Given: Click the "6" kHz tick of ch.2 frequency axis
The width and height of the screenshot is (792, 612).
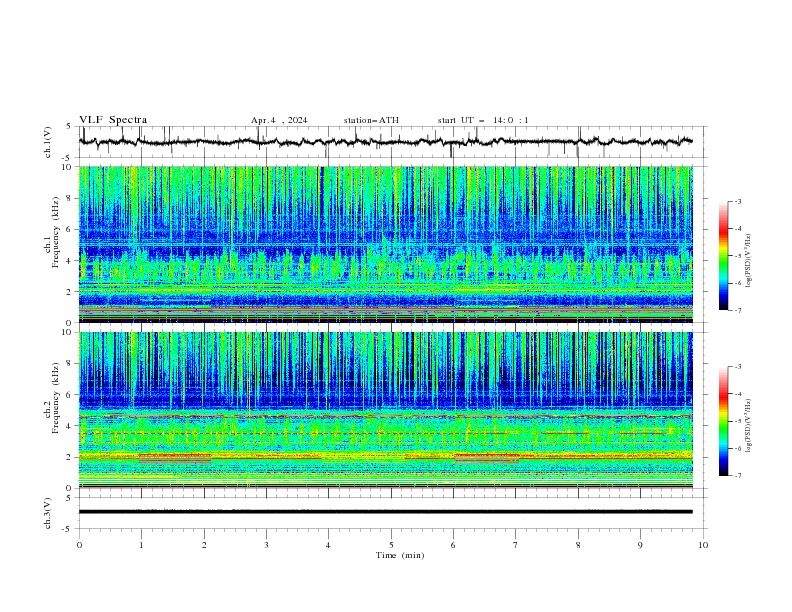Looking at the screenshot, I should point(70,394).
